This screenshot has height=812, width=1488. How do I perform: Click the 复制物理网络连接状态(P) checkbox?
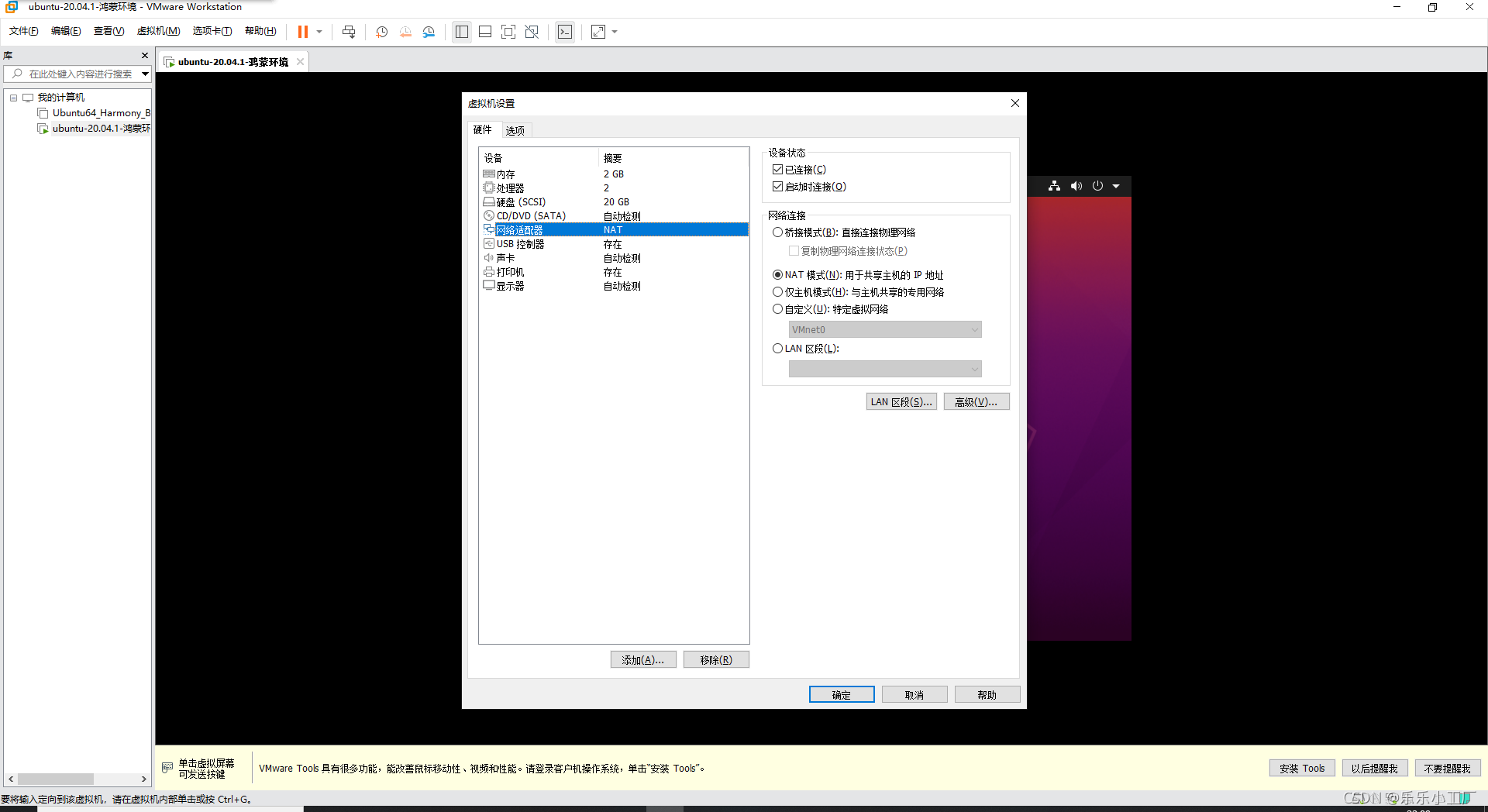(x=794, y=251)
